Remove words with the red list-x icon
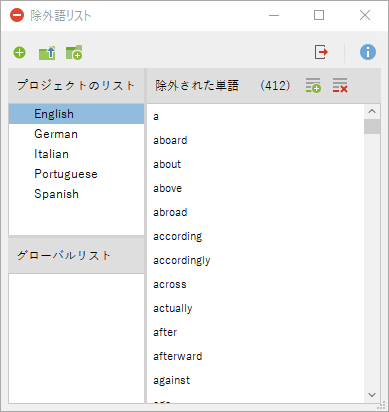Image resolution: width=389 pixels, height=412 pixels. point(340,85)
